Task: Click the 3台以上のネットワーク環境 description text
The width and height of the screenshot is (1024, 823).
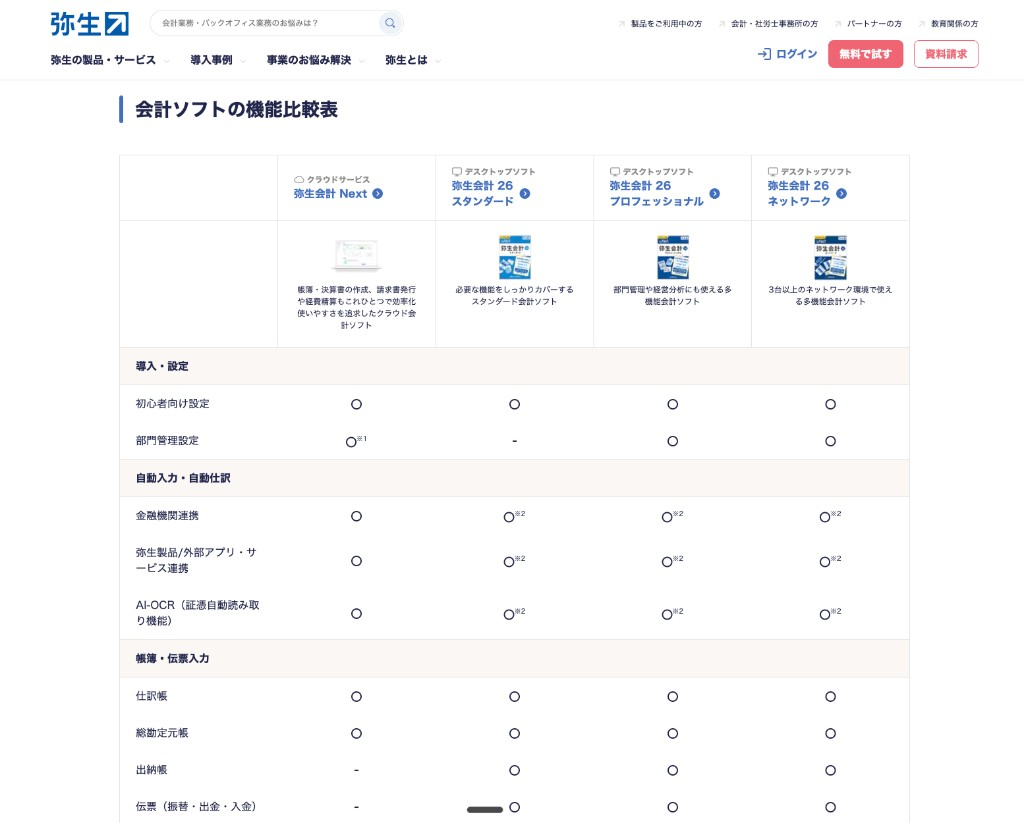Action: 830,295
